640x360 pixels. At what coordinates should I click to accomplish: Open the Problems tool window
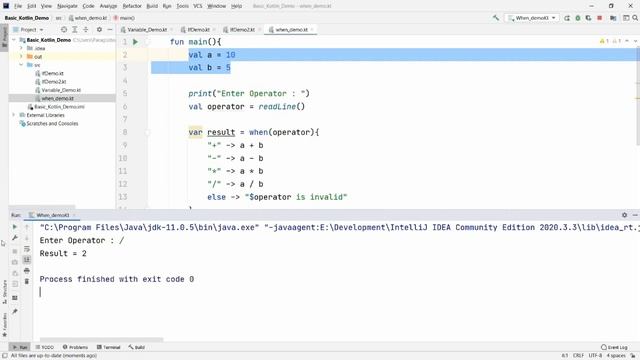pos(75,347)
